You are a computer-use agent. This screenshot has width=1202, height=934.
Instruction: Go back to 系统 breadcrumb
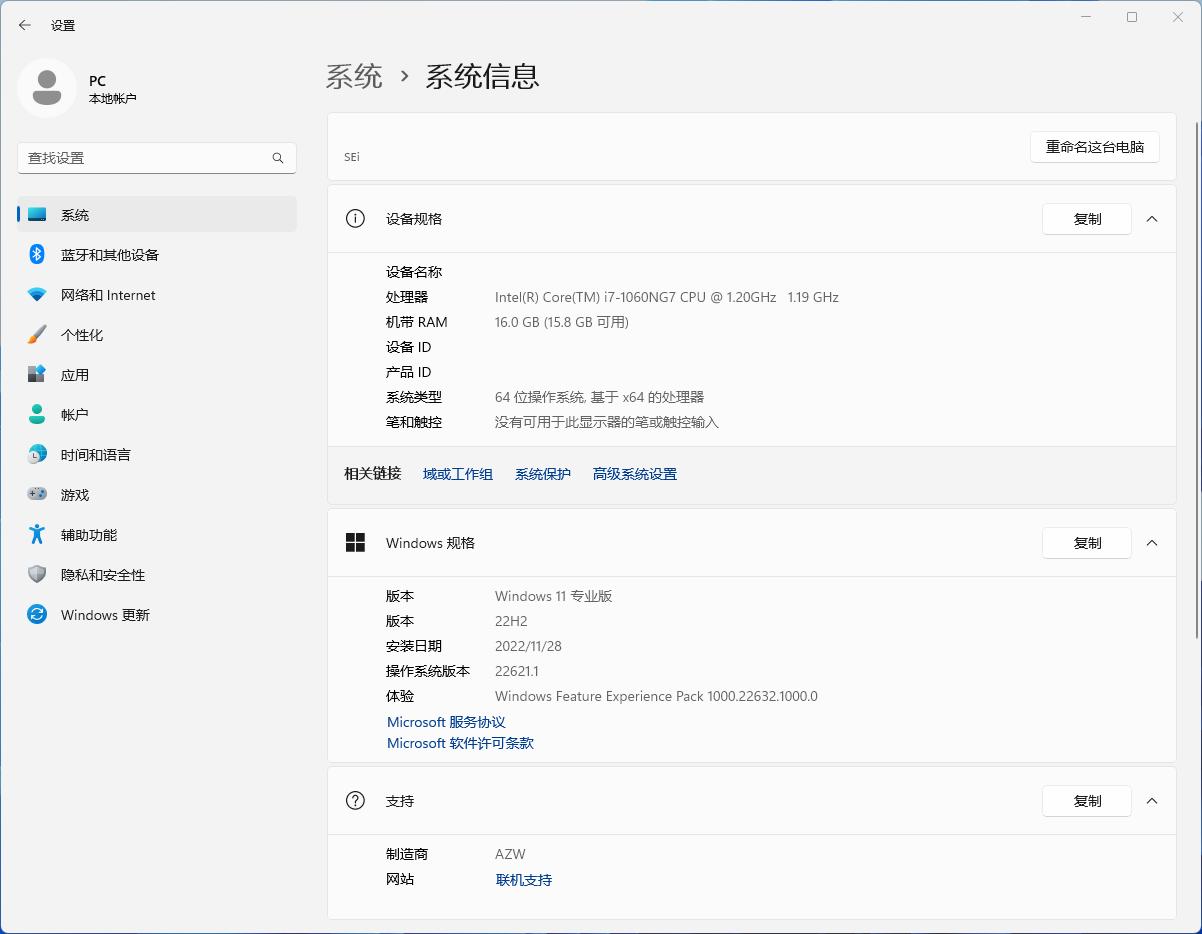point(354,77)
